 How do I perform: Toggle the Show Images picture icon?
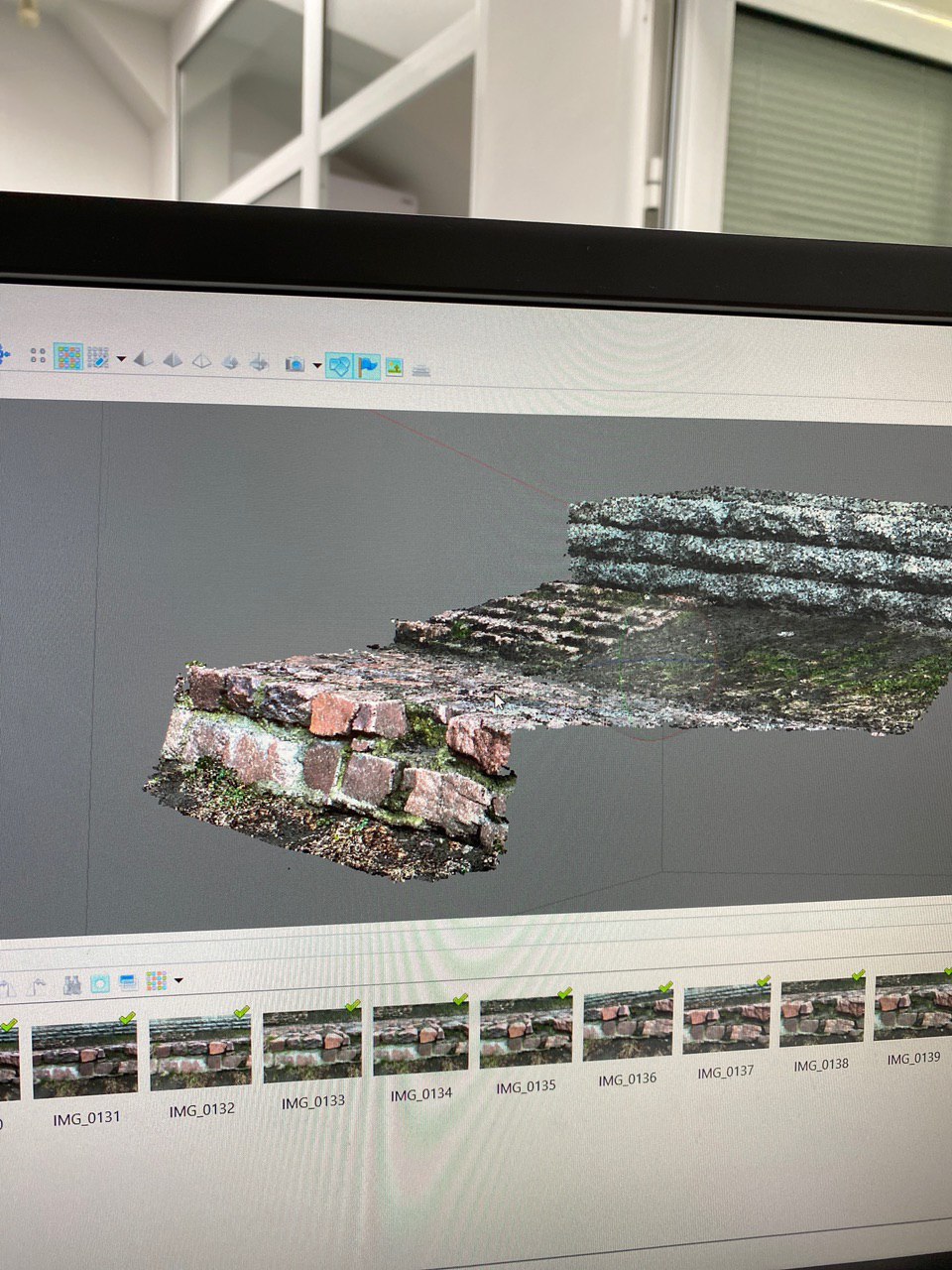click(x=395, y=368)
